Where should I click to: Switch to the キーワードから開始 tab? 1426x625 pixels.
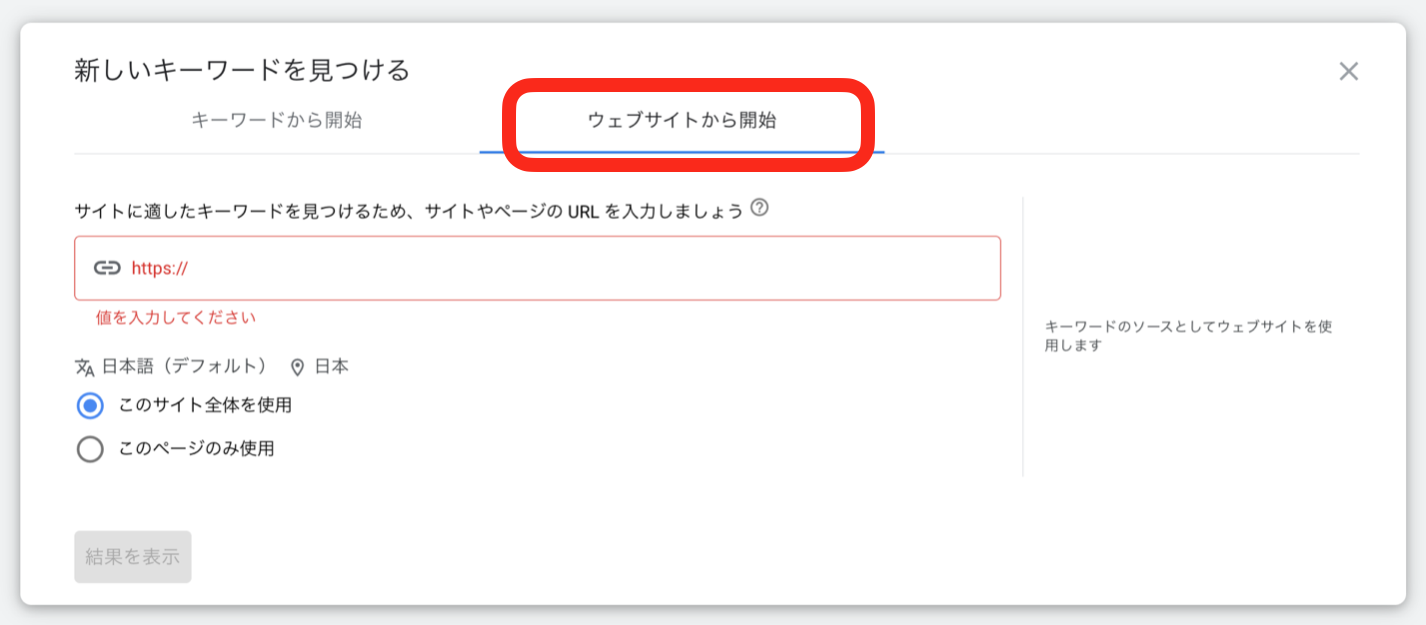[276, 121]
